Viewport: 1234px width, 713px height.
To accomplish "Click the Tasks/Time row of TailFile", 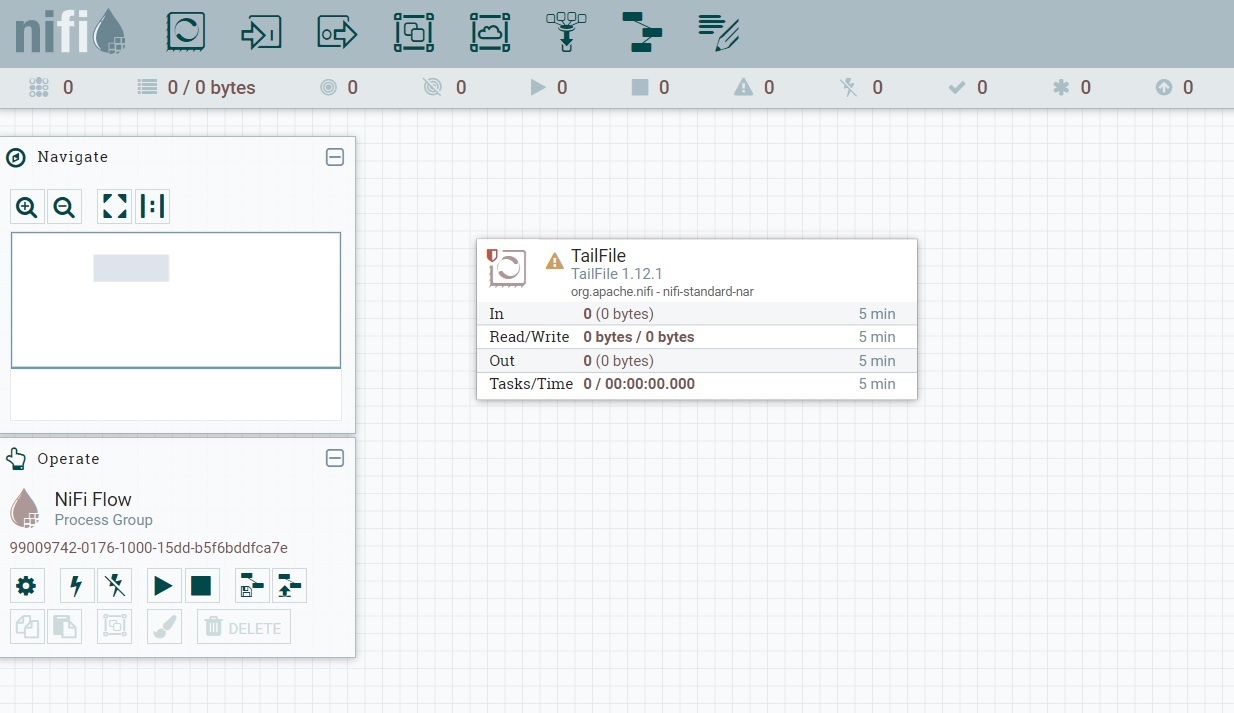I will tap(697, 384).
